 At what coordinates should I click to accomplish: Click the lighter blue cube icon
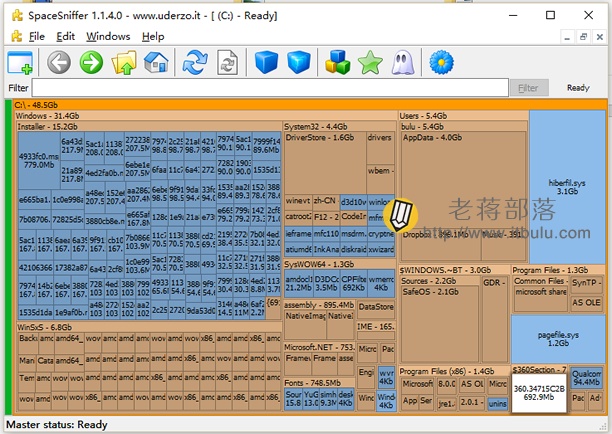299,62
